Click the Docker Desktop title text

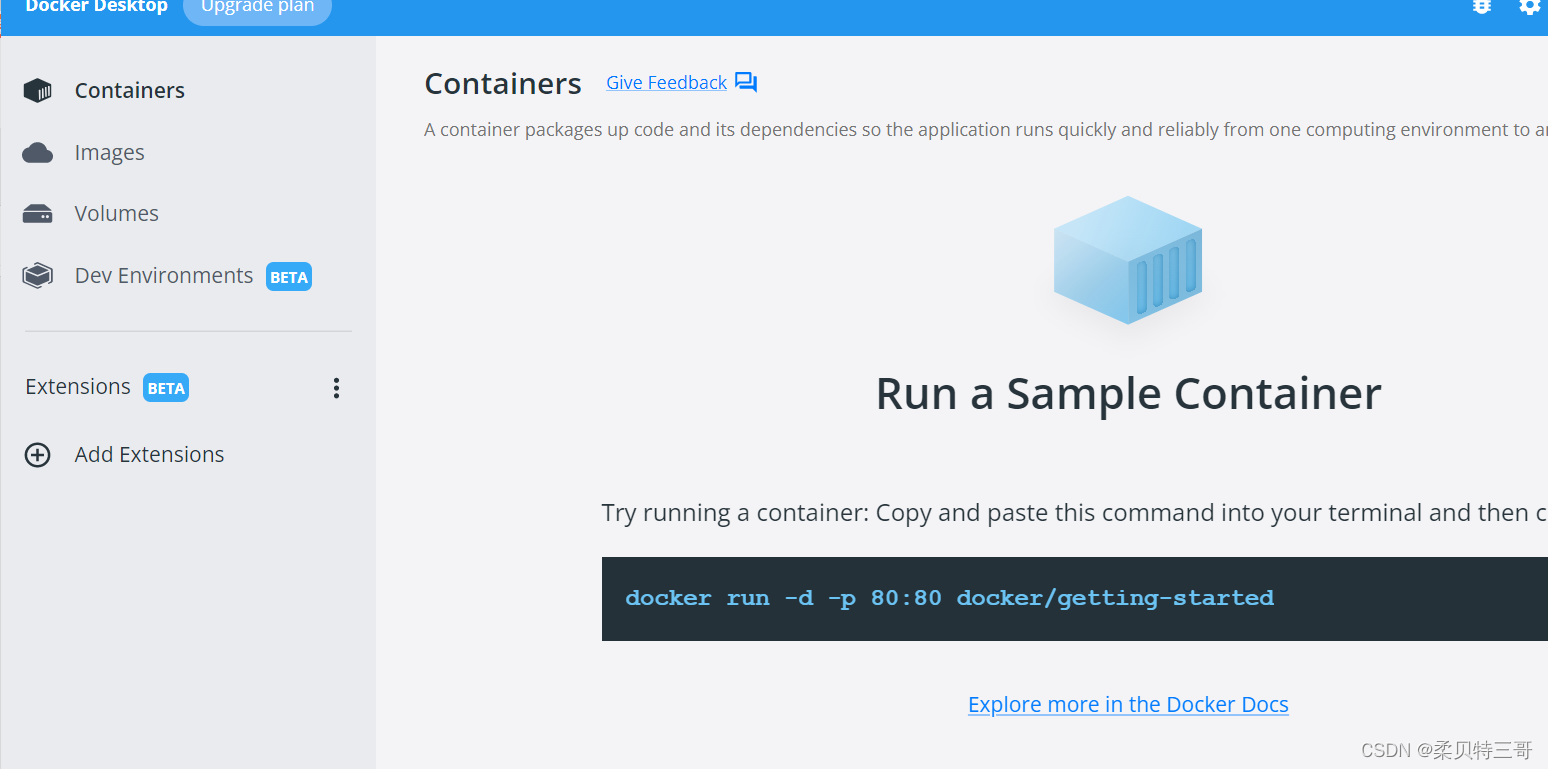pos(96,7)
